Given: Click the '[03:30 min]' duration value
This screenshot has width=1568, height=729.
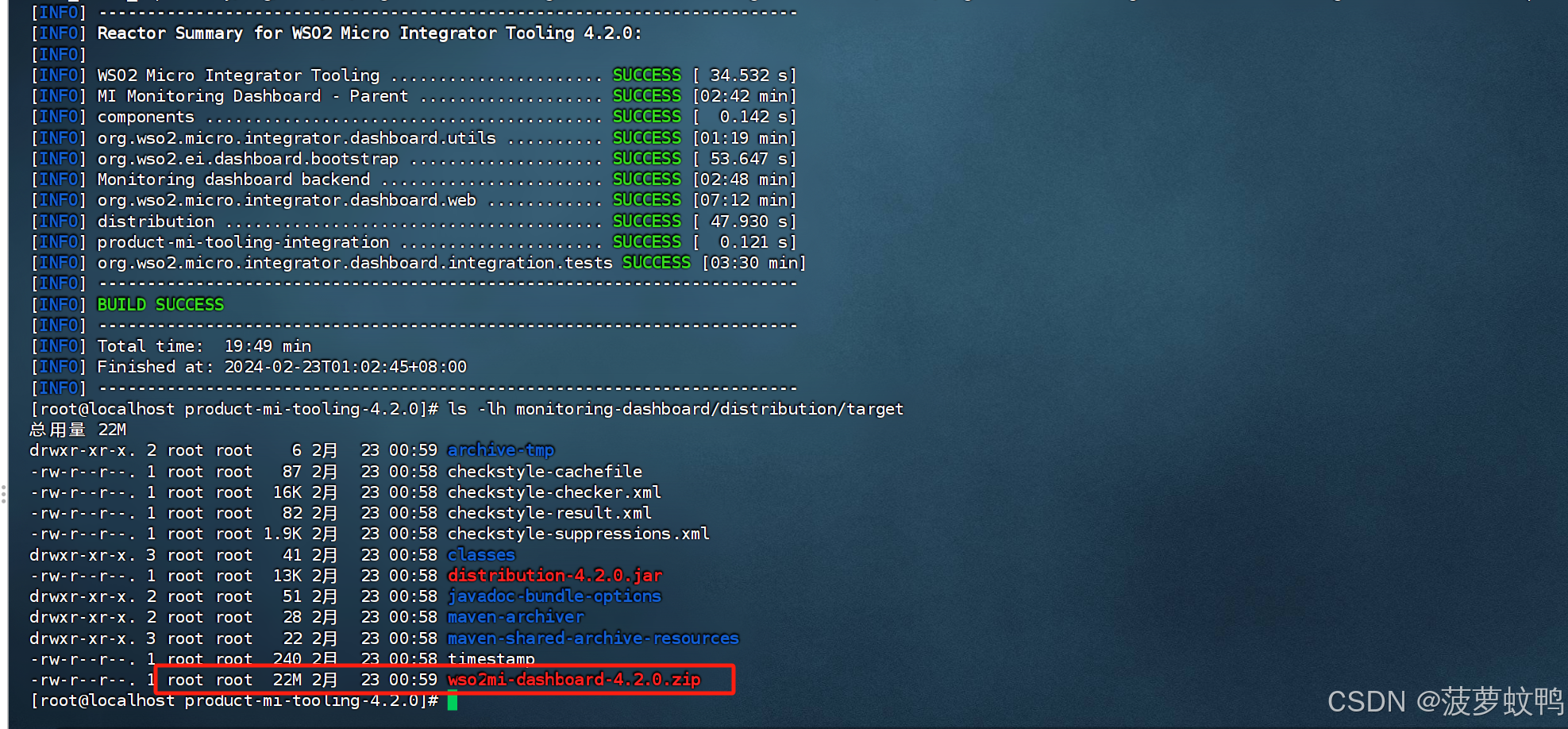Looking at the screenshot, I should [754, 263].
